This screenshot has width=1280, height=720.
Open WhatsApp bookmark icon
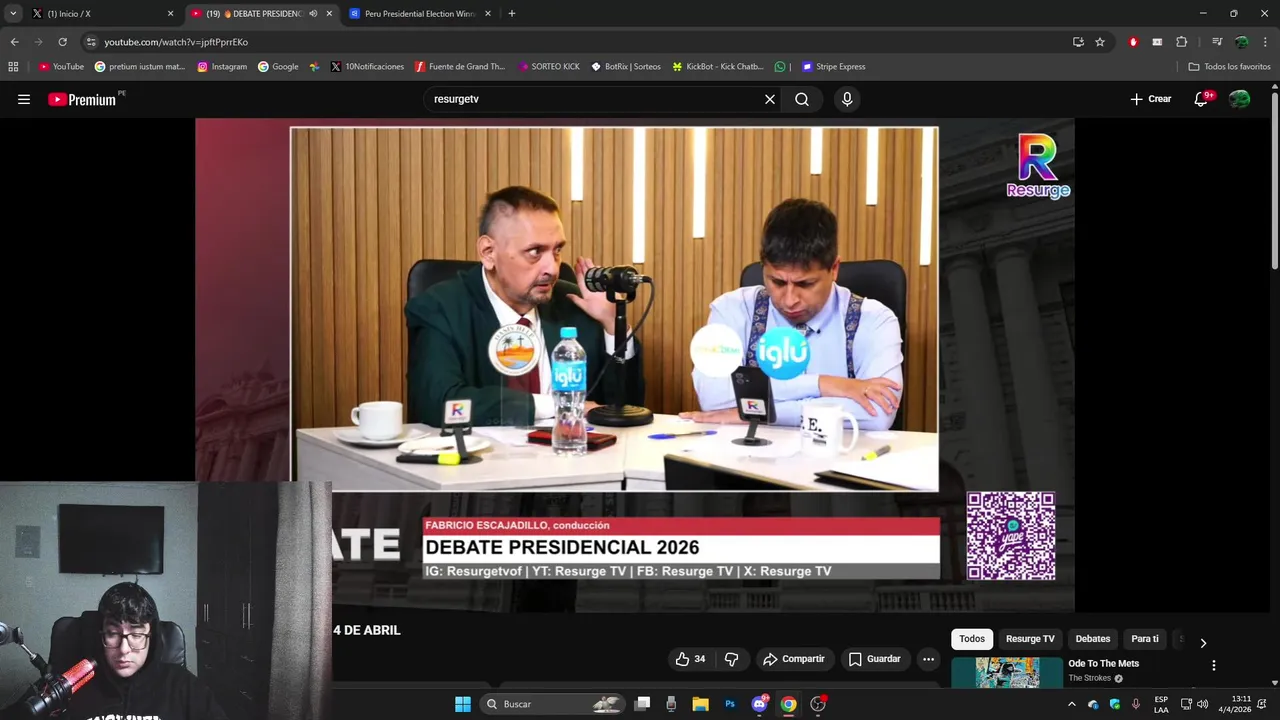click(780, 67)
